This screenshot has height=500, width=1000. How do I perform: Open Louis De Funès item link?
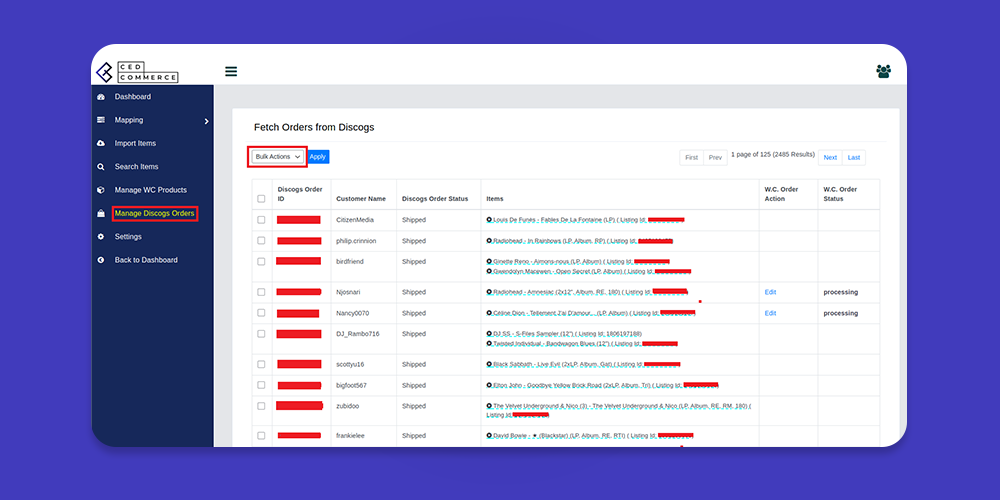585,220
